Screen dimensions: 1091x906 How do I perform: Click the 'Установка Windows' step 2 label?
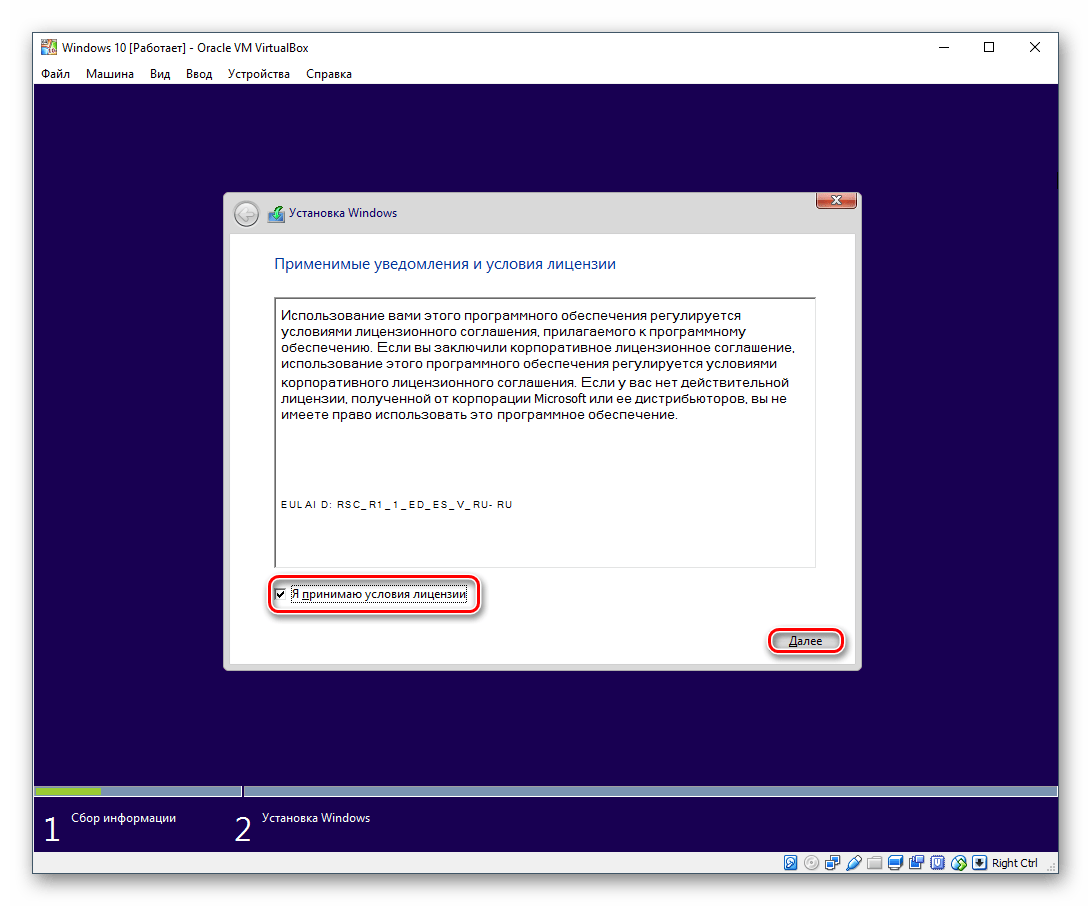coord(316,818)
